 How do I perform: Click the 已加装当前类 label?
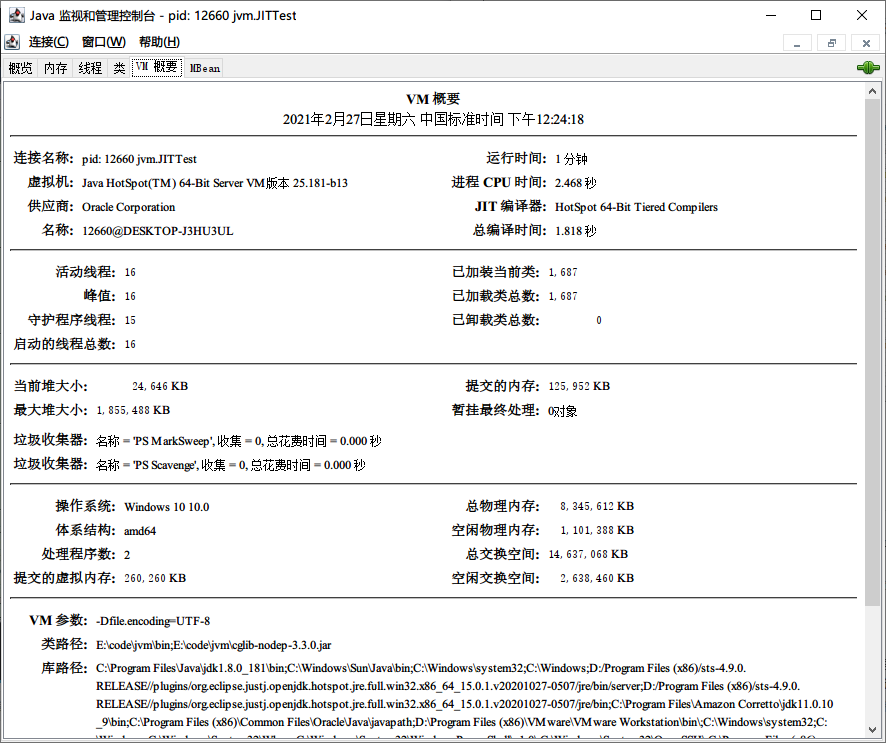496,272
